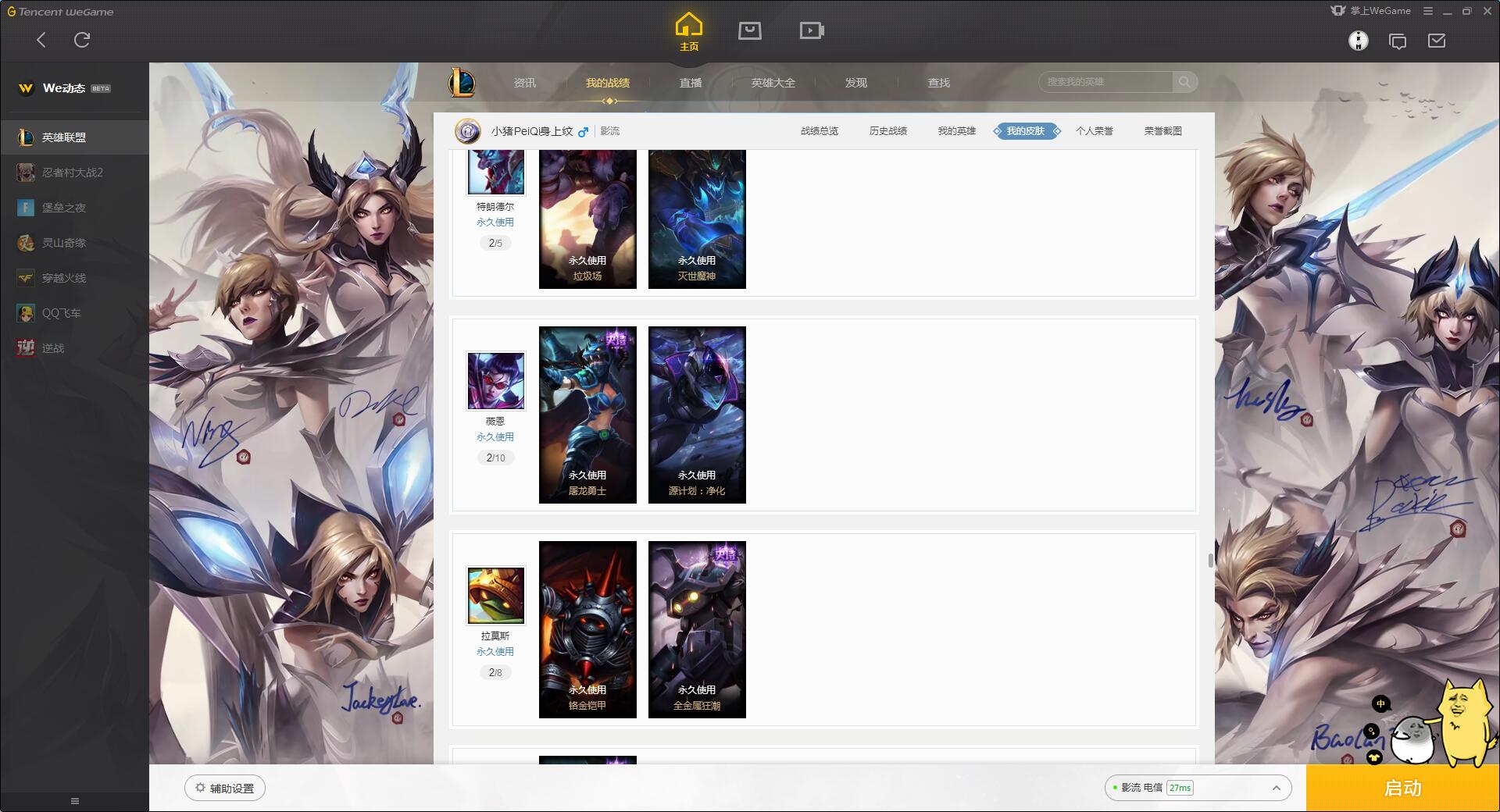Select QQ飞车 game in sidebar
Image resolution: width=1500 pixels, height=812 pixels.
coord(74,313)
